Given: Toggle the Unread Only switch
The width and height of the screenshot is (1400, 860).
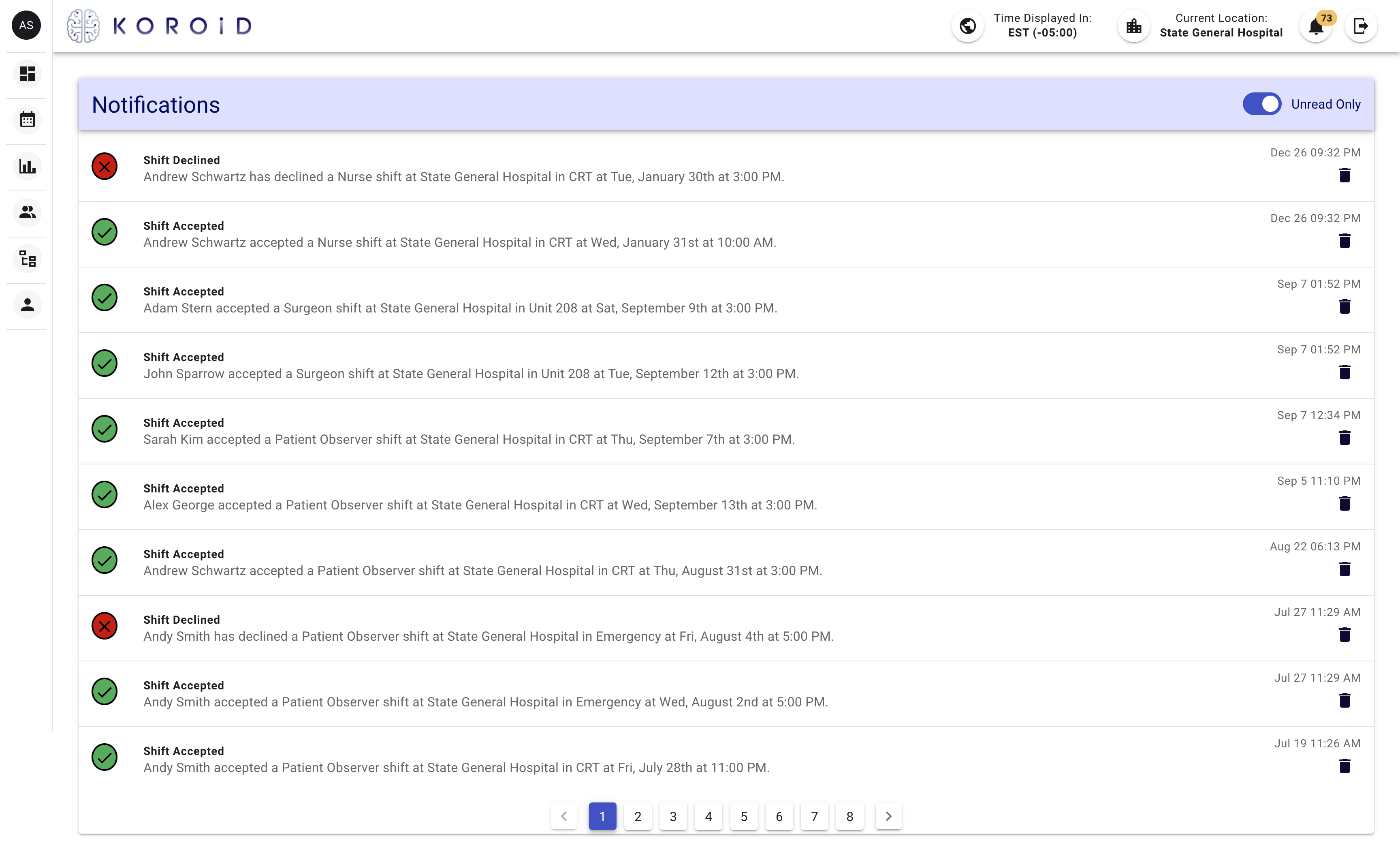Looking at the screenshot, I should click(x=1262, y=104).
